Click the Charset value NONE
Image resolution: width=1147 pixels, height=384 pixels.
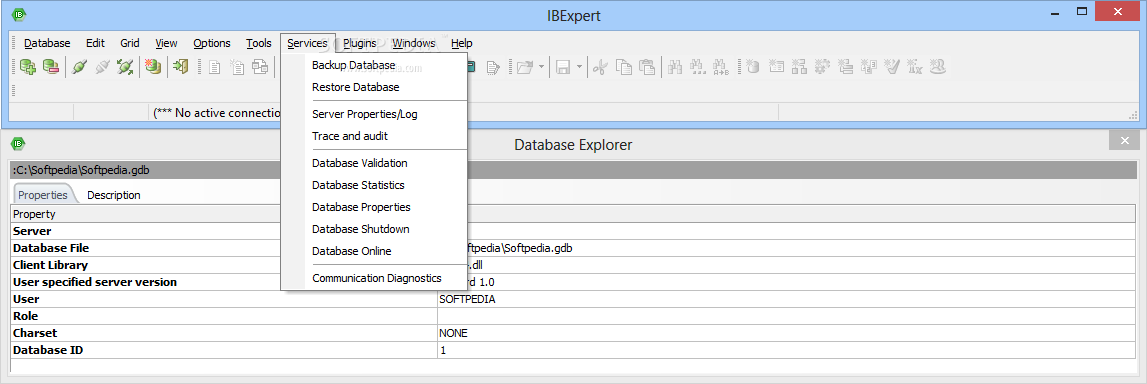tap(786, 333)
